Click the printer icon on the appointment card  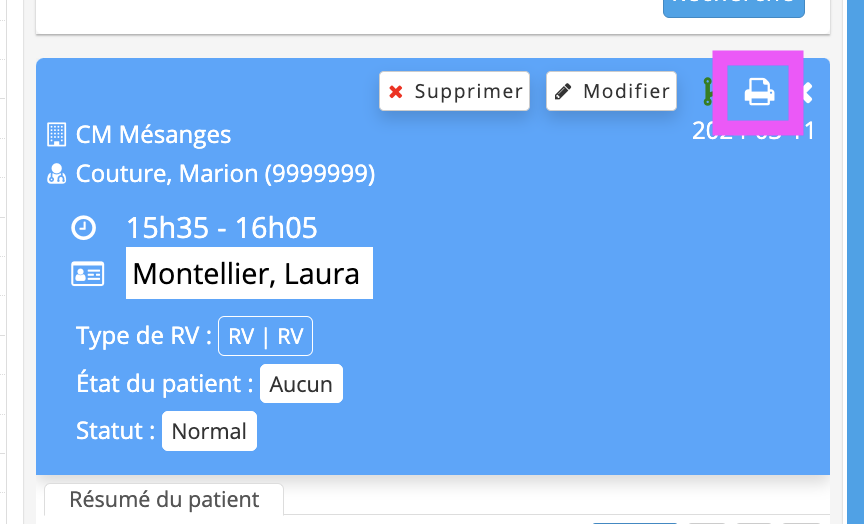pos(759,91)
